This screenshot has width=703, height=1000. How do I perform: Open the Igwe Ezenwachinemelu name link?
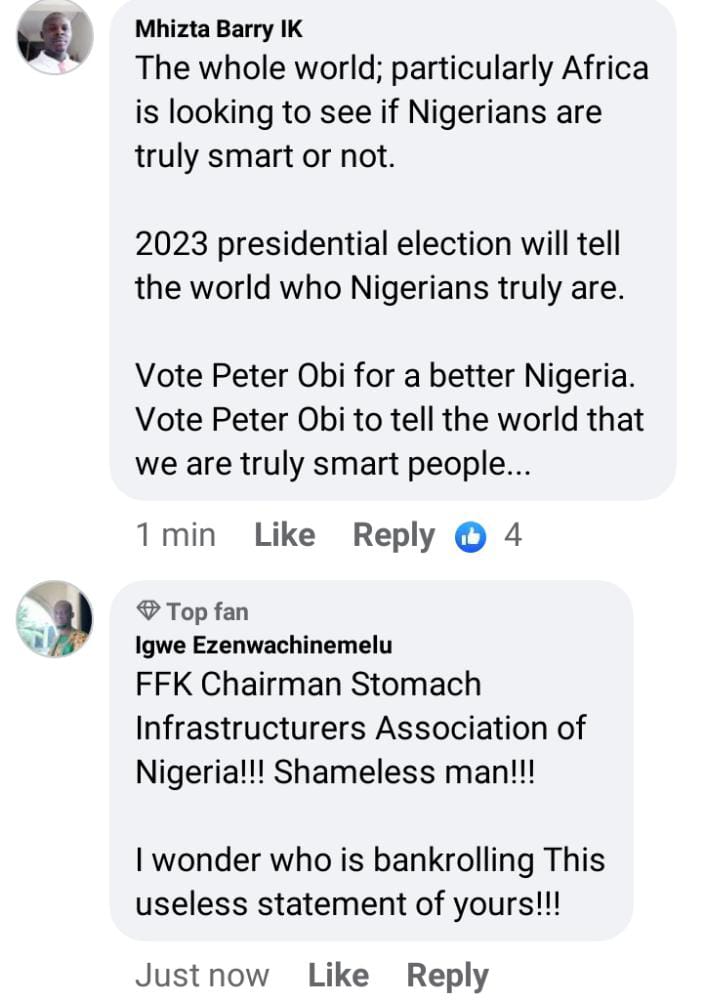click(263, 645)
